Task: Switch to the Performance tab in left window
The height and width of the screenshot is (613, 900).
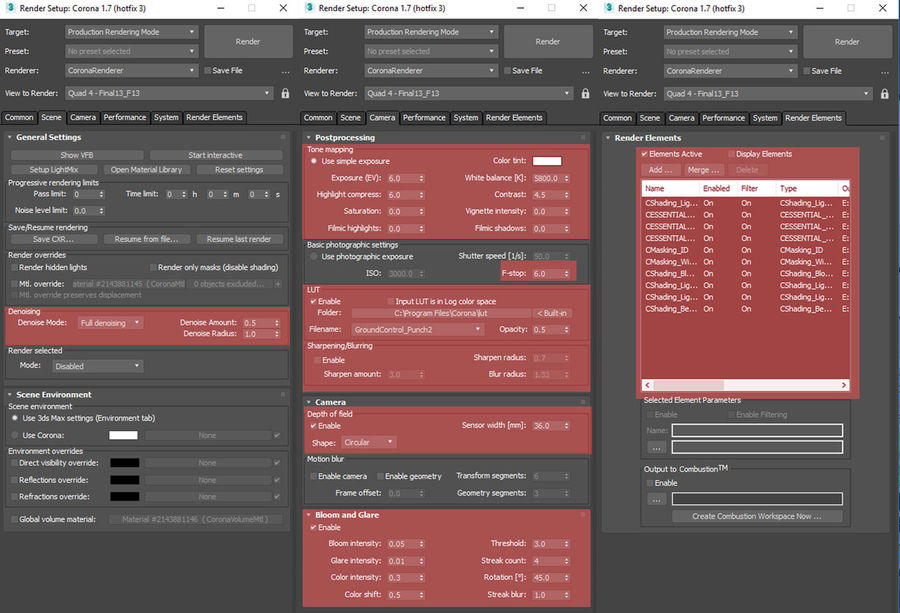Action: click(125, 117)
